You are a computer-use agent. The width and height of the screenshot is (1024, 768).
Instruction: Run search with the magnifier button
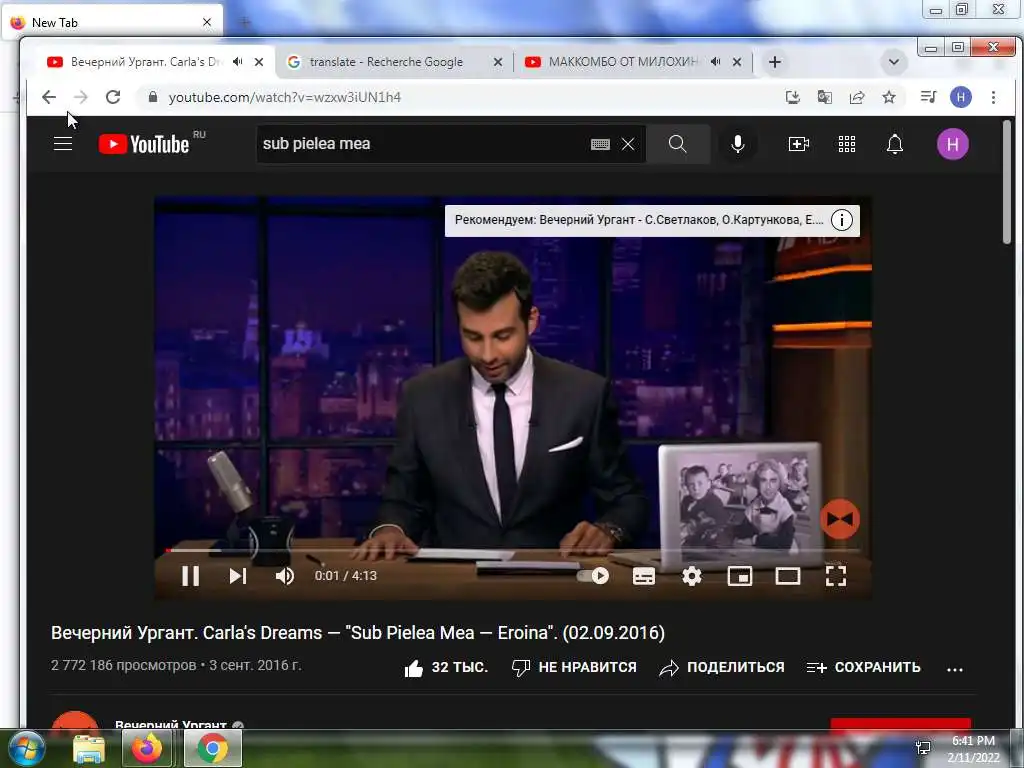click(x=678, y=144)
